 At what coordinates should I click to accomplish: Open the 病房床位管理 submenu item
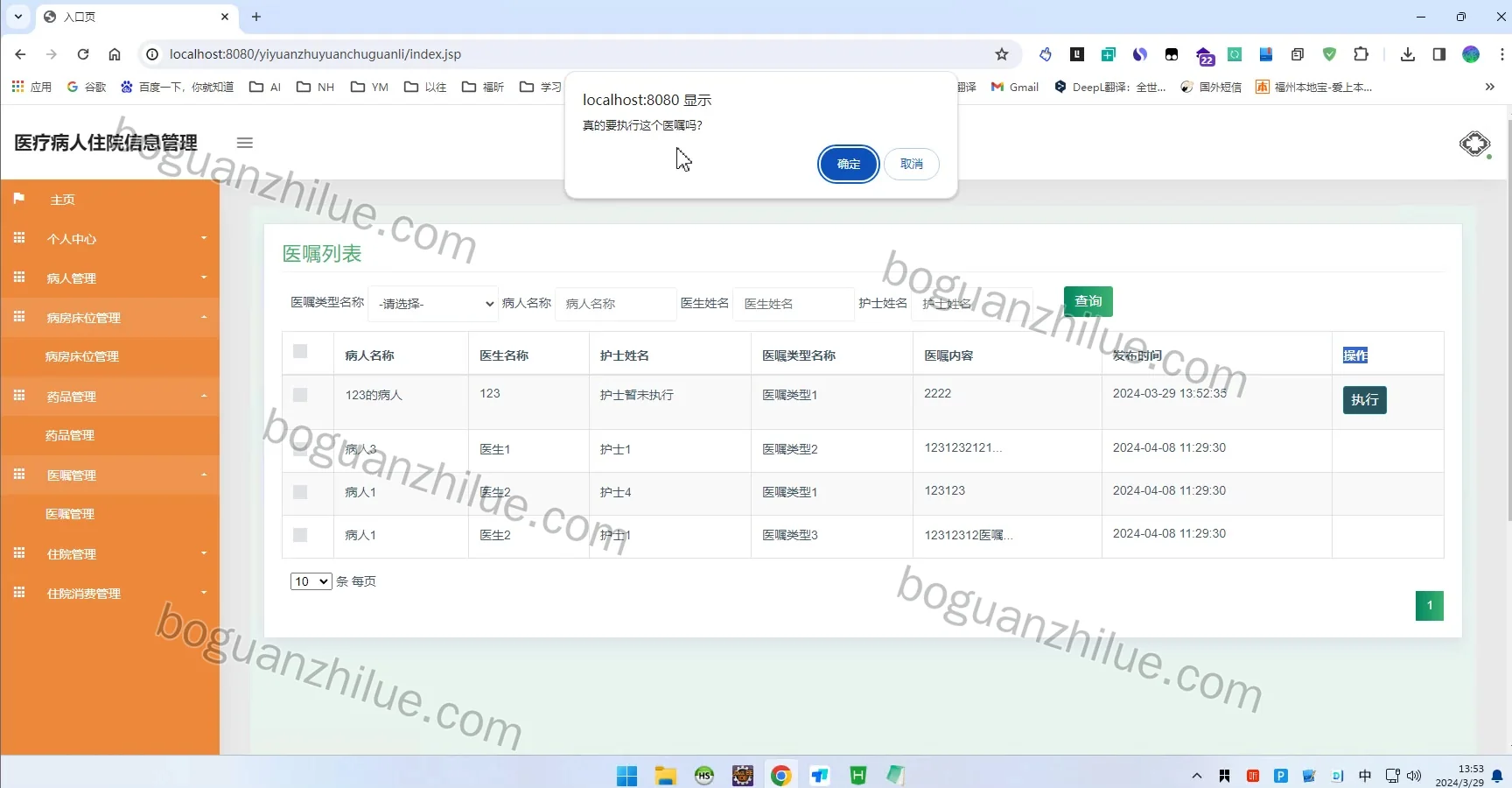pos(110,356)
